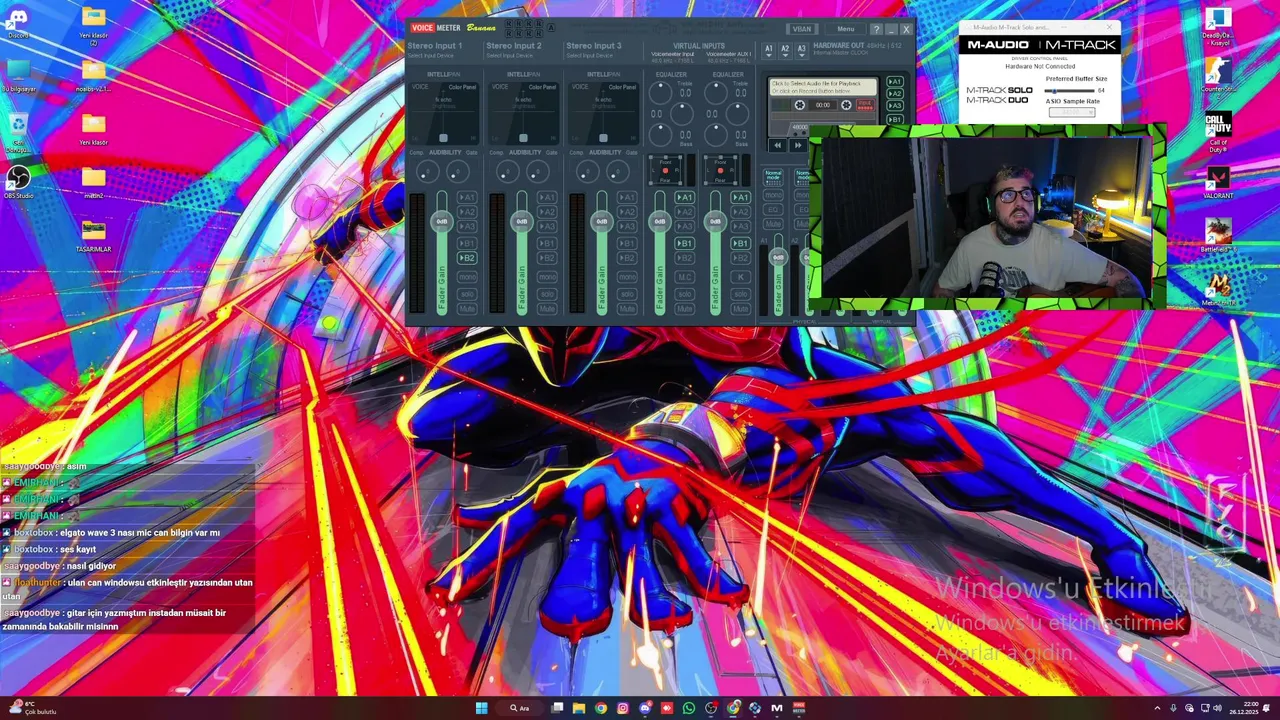Open M-Audio app from taskbar
Screen dimensions: 1280x720
pyautogui.click(x=777, y=708)
